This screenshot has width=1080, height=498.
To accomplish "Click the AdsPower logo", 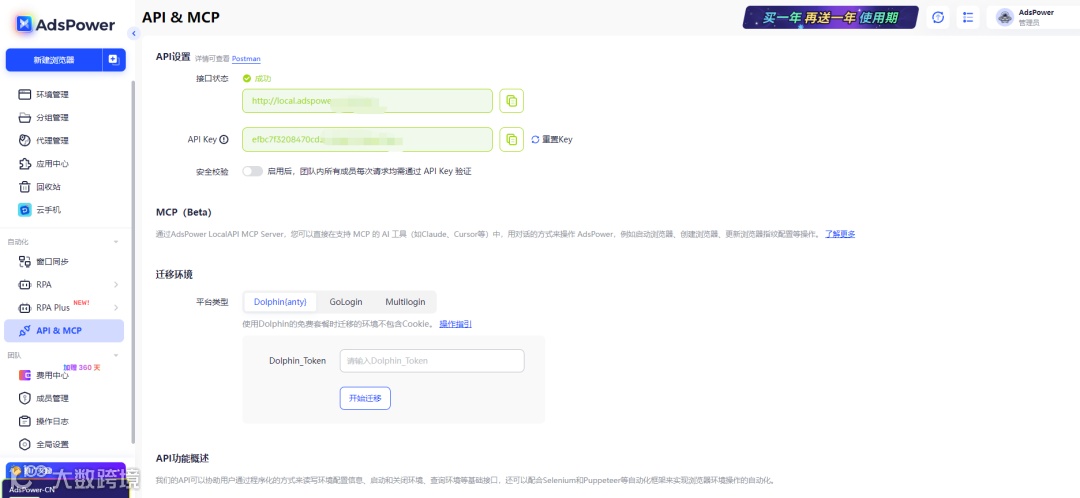I will click(x=66, y=24).
